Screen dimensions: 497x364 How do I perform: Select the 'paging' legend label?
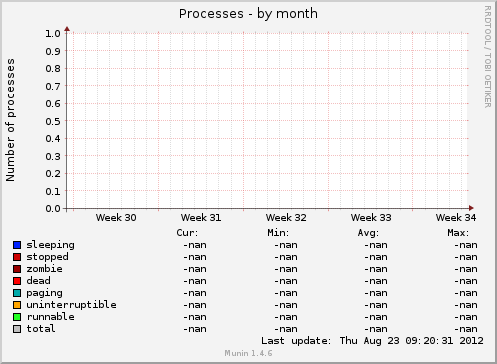point(44,293)
